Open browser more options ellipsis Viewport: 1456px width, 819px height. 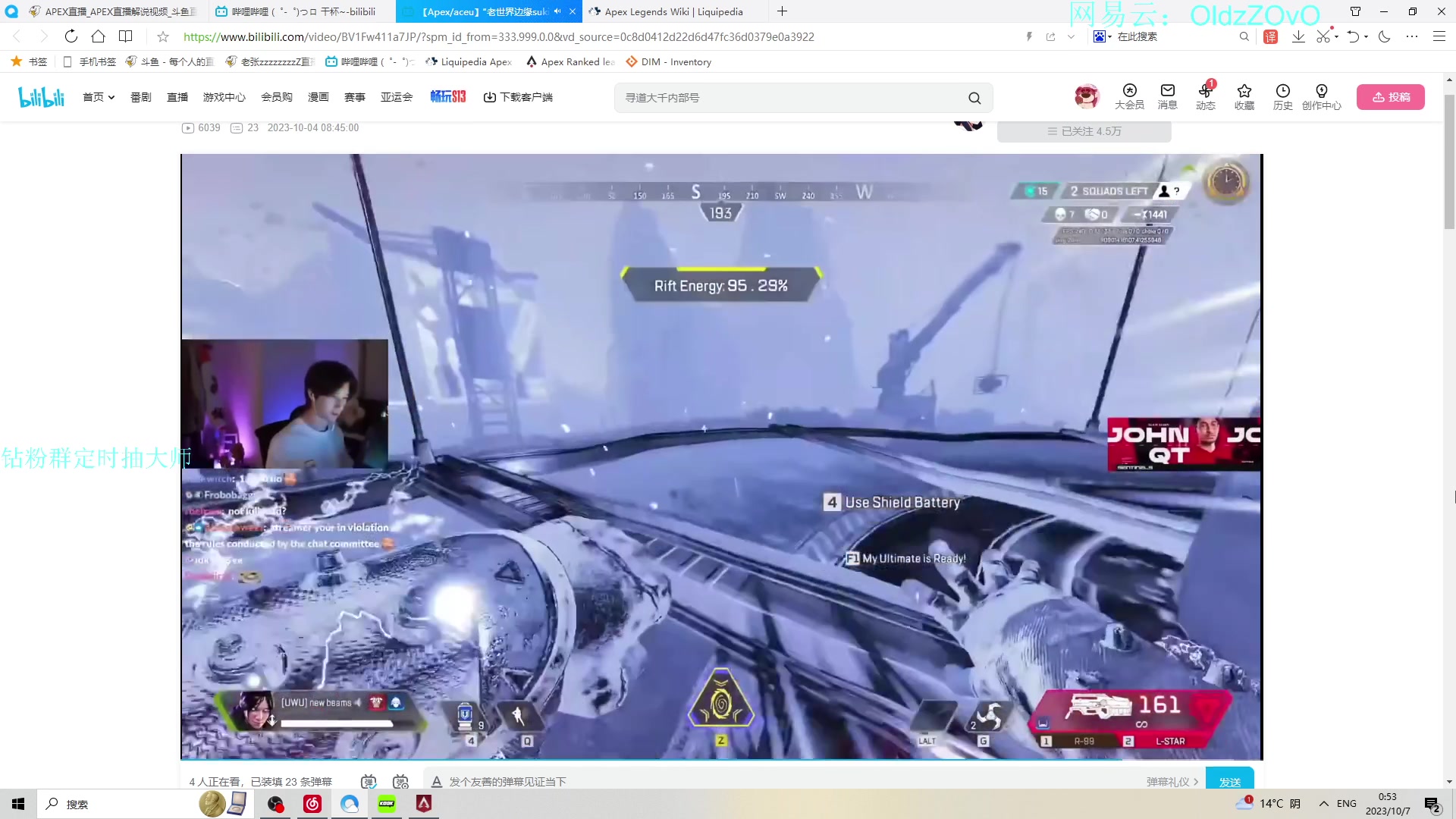(x=1411, y=36)
